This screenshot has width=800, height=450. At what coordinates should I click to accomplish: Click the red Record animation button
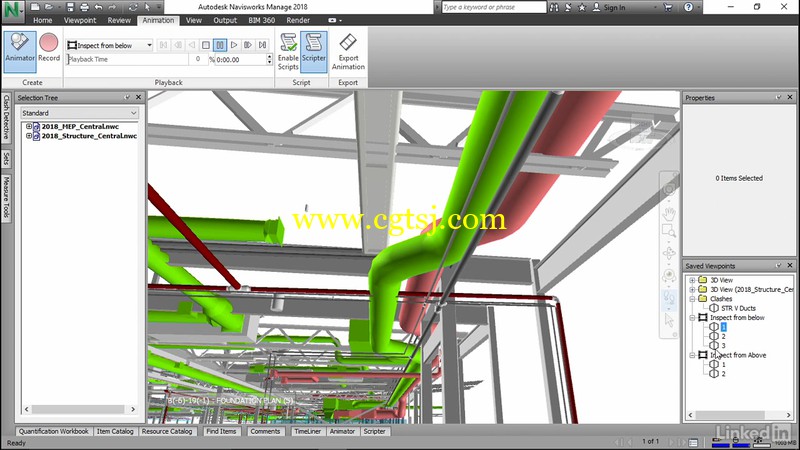(49, 48)
